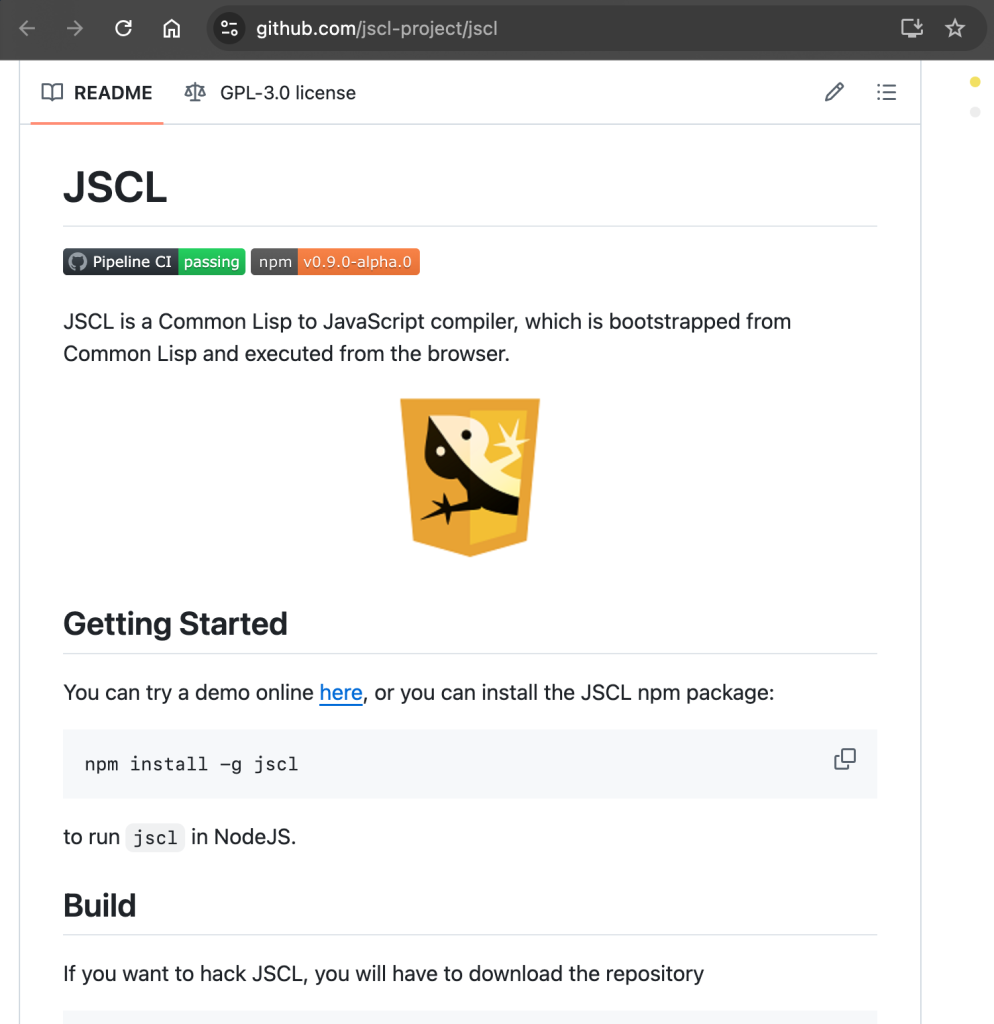
Task: Copy the npm install command
Action: tap(845, 759)
